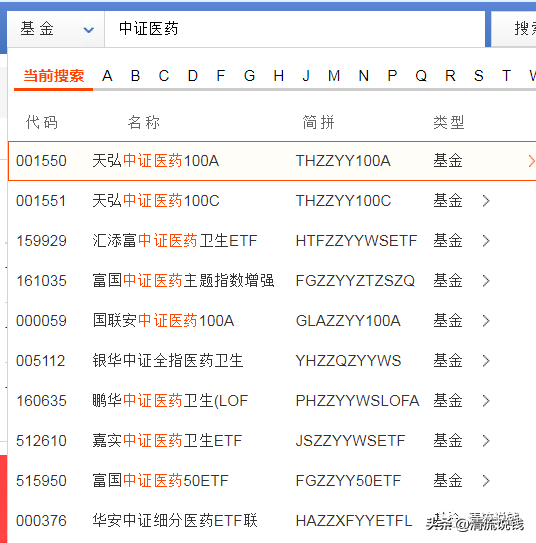Switch to letter tab A

[107, 76]
